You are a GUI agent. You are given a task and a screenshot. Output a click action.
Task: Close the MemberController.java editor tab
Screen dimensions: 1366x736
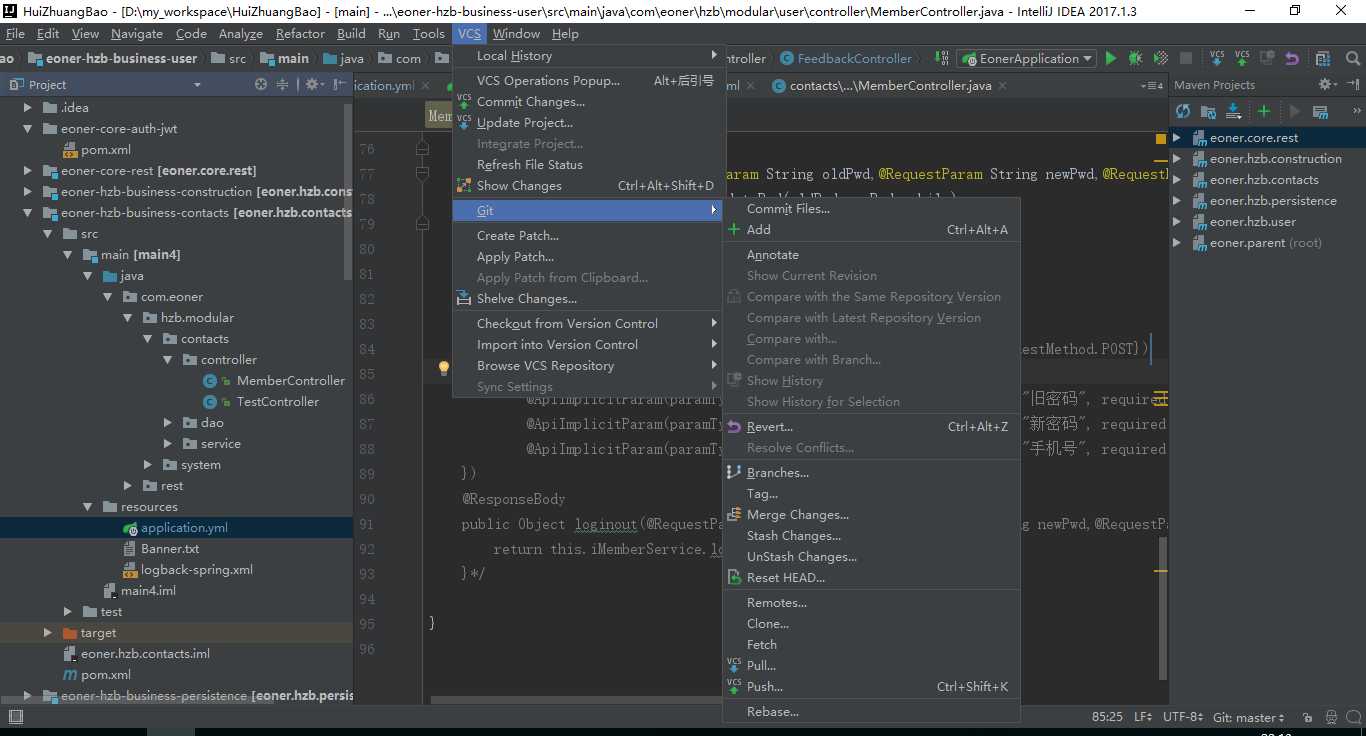click(x=1000, y=86)
